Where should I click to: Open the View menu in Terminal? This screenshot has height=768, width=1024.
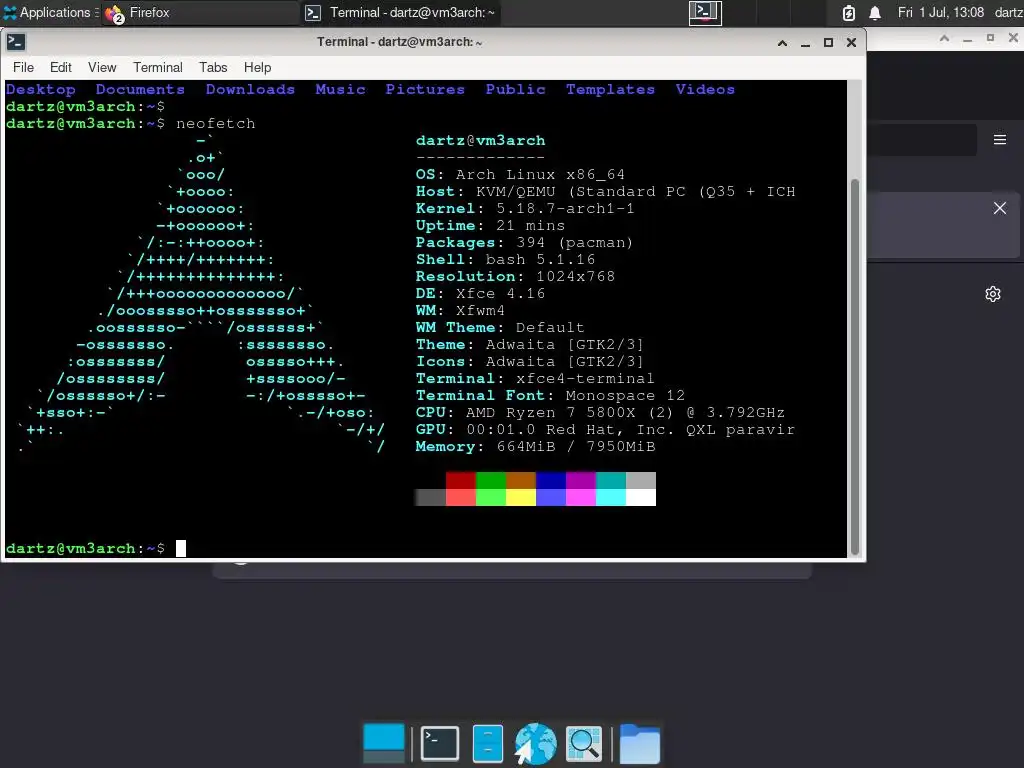102,67
